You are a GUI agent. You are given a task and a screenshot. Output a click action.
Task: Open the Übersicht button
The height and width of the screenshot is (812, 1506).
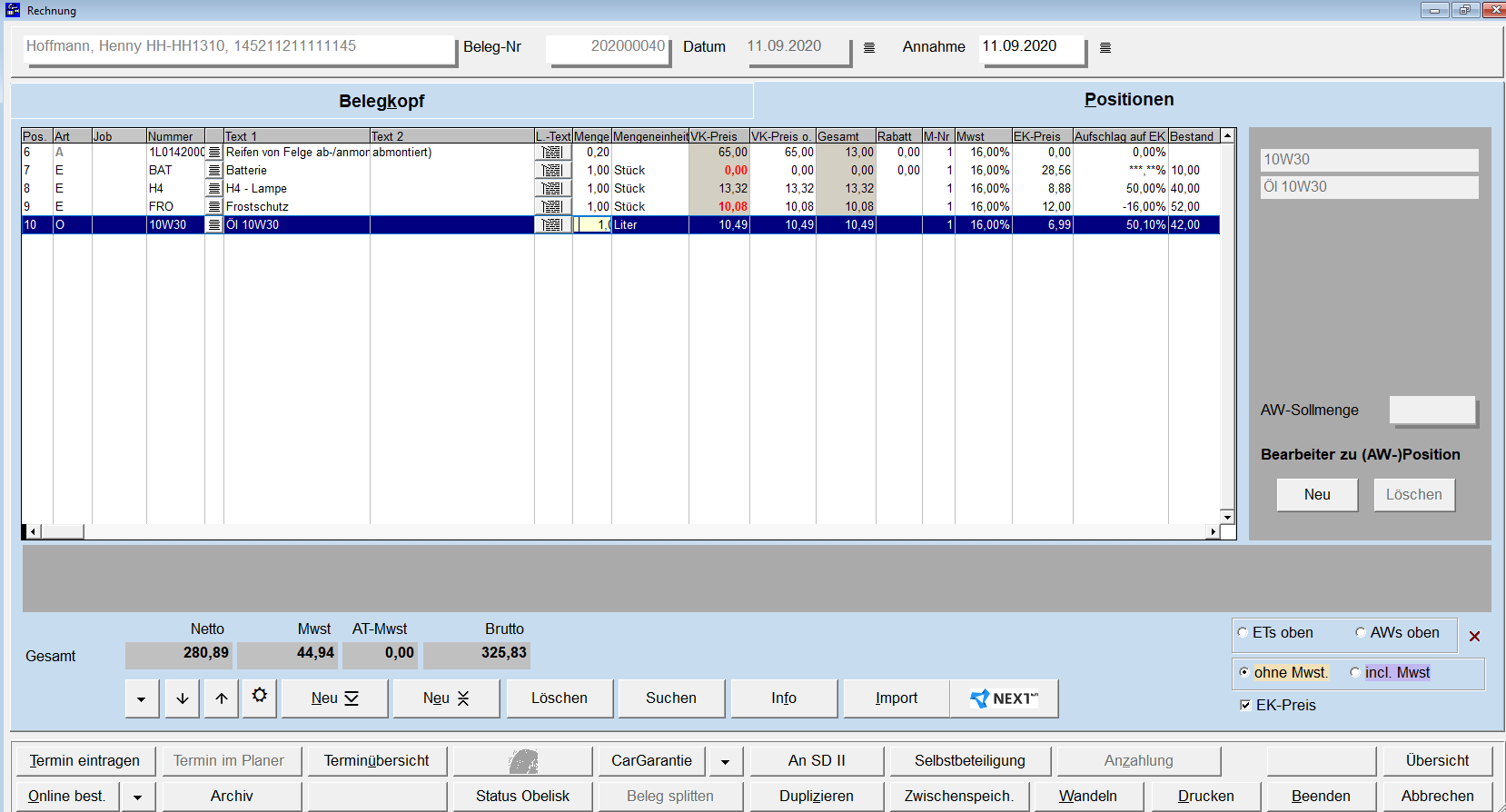(1437, 761)
